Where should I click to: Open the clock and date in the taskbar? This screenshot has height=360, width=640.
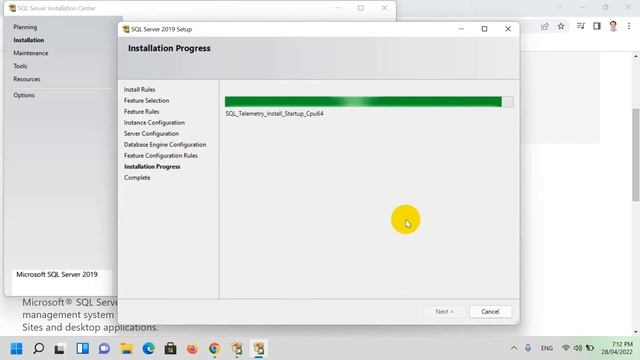point(617,348)
